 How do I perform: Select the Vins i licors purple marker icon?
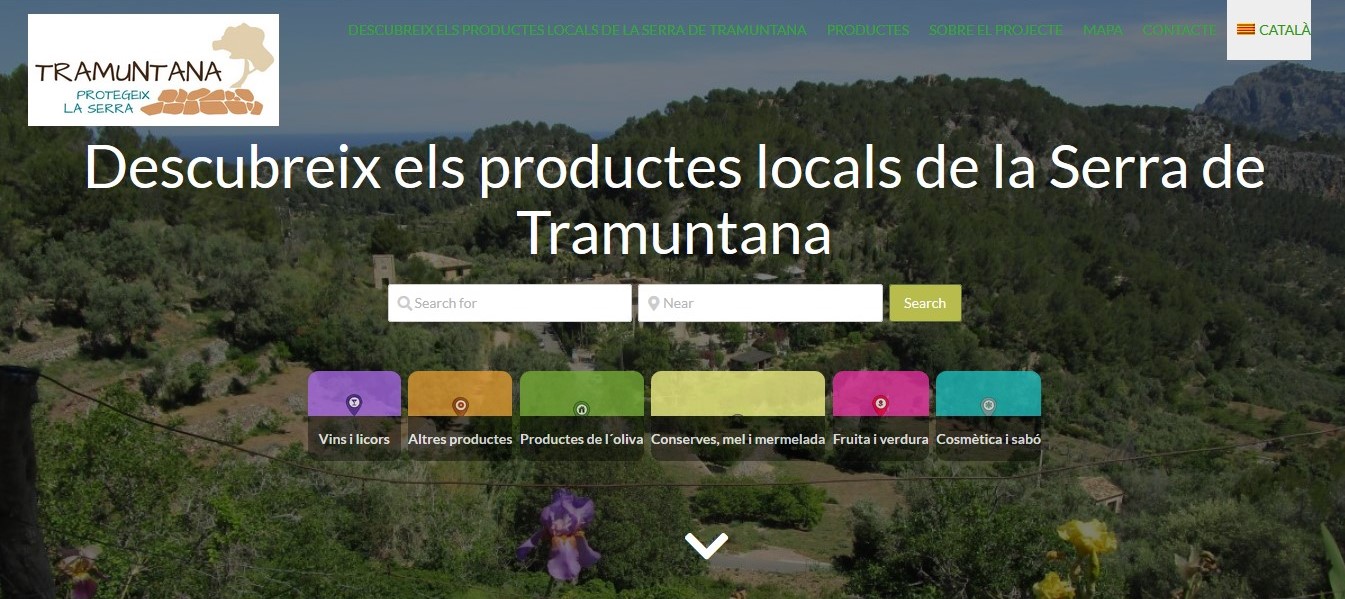tap(354, 404)
